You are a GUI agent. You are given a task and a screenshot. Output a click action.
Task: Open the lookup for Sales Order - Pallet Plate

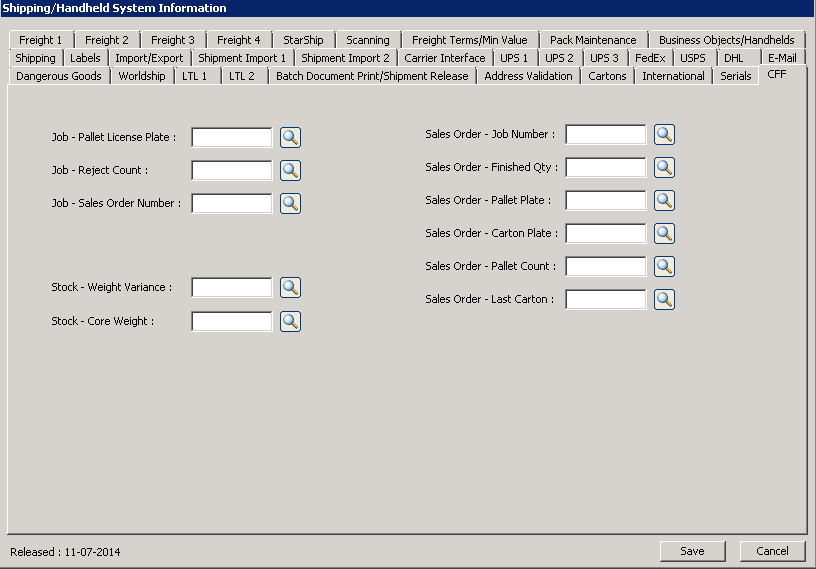[664, 201]
